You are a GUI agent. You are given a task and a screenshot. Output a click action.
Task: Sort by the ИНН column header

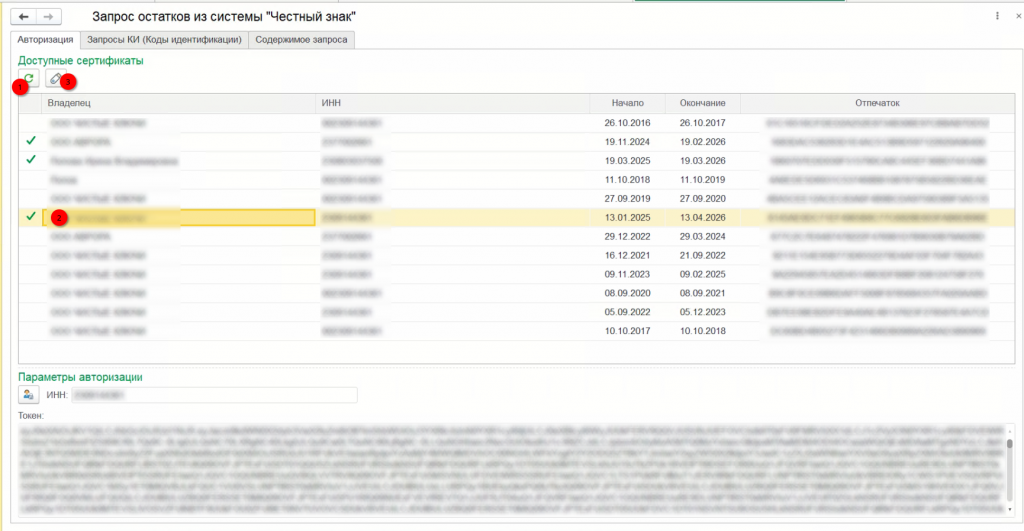coord(453,103)
